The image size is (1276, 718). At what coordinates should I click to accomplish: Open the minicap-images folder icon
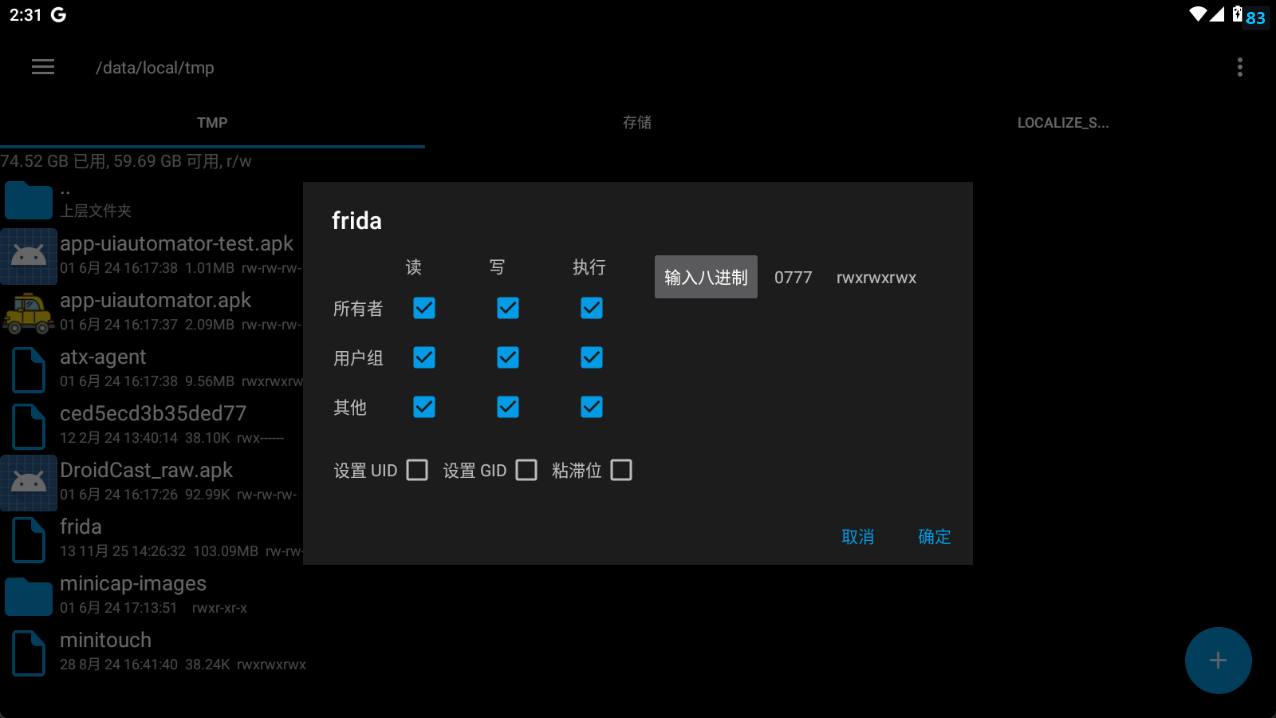(29, 596)
